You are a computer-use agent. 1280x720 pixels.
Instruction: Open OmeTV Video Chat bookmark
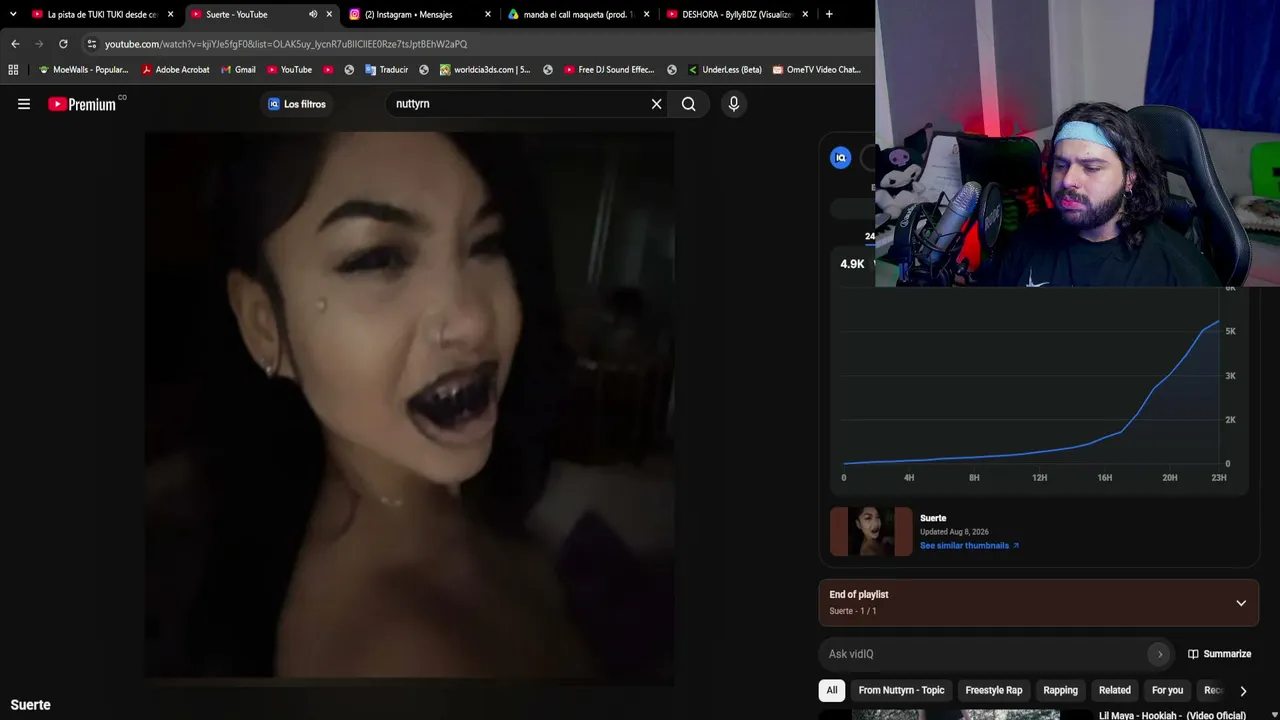[x=816, y=70]
